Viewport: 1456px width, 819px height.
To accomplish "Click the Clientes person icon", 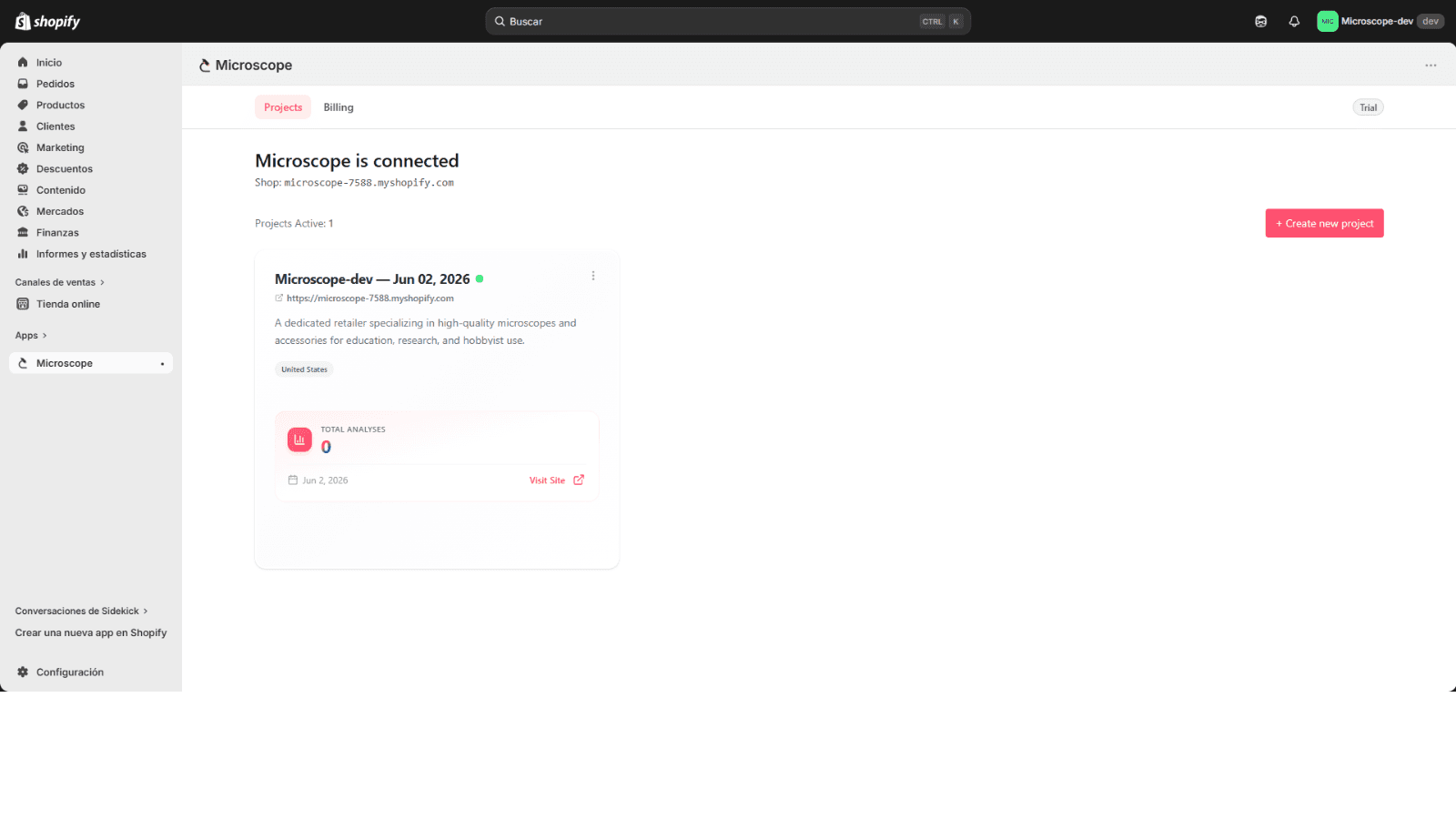I will pyautogui.click(x=23, y=126).
